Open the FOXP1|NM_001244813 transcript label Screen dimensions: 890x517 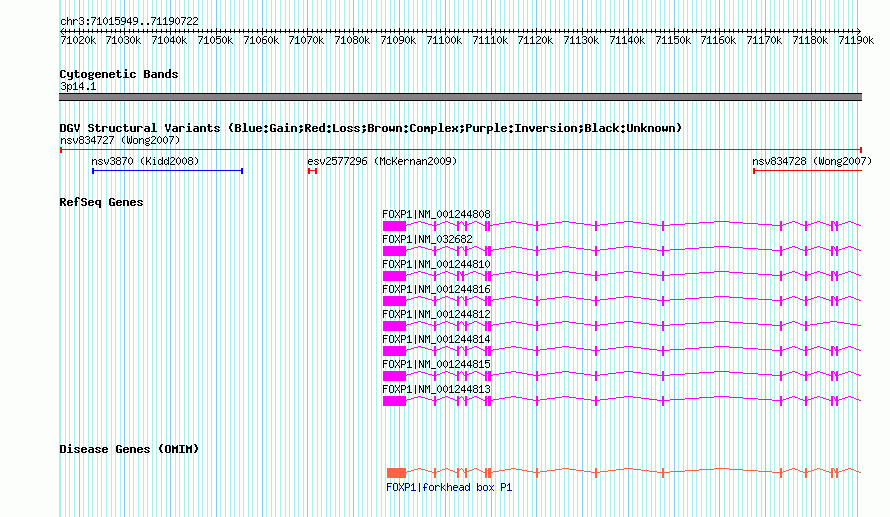(436, 389)
